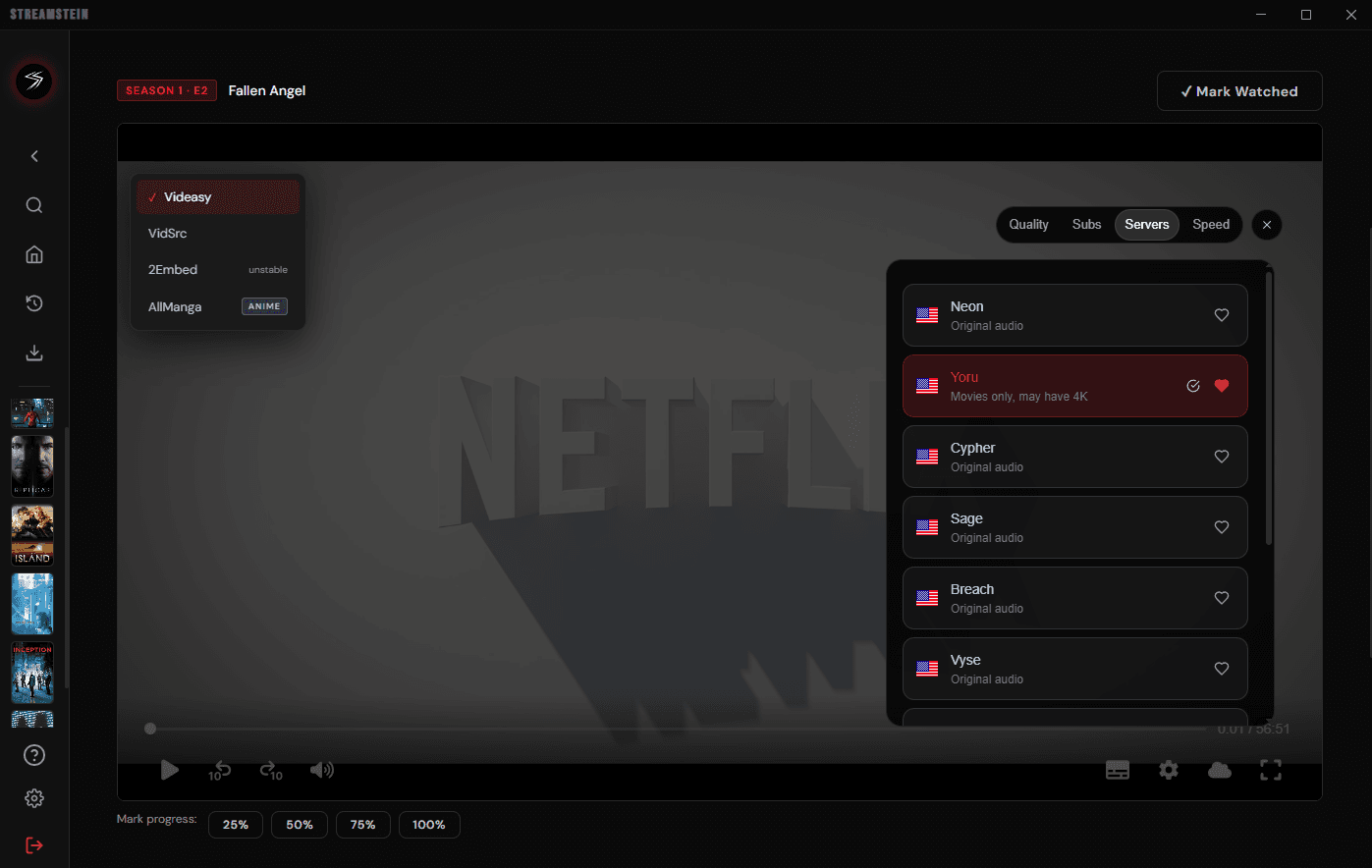Open watch history icon in sidebar
The width and height of the screenshot is (1372, 868).
(34, 303)
